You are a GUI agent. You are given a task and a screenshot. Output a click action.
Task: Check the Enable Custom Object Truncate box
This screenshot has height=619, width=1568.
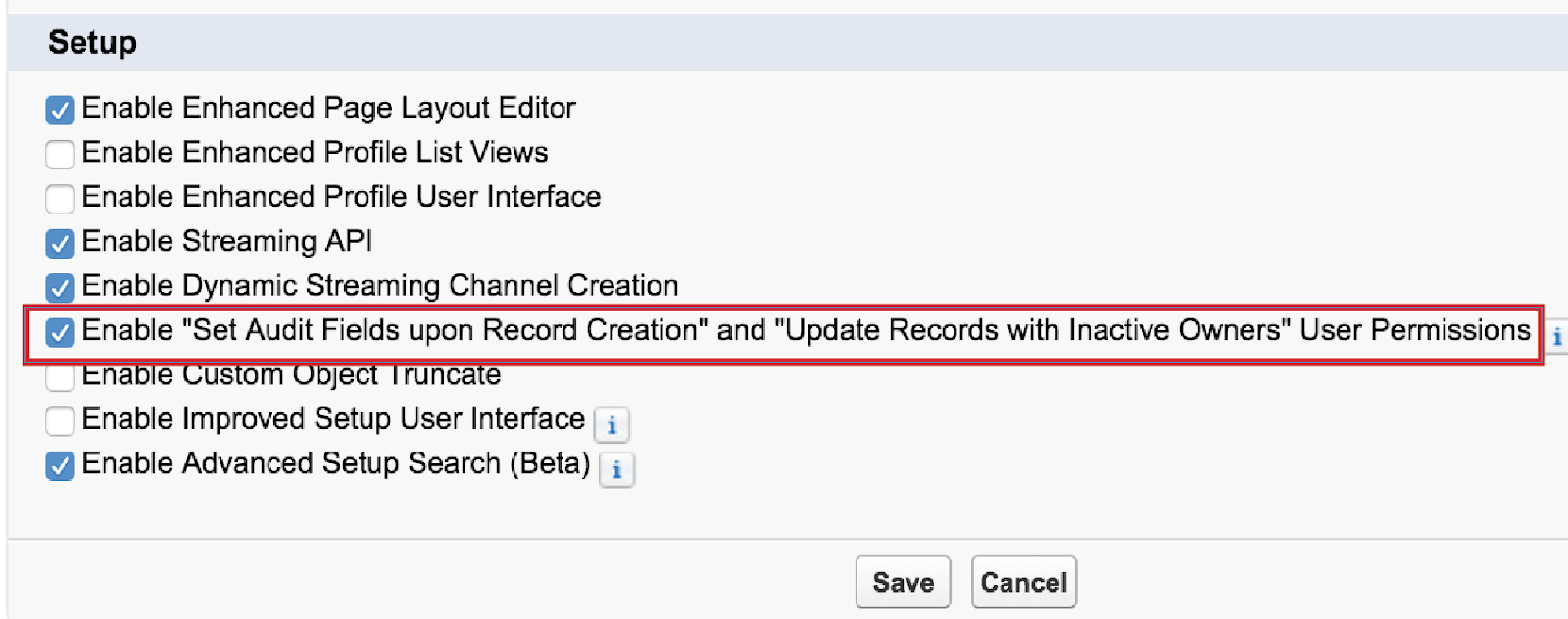(x=60, y=377)
